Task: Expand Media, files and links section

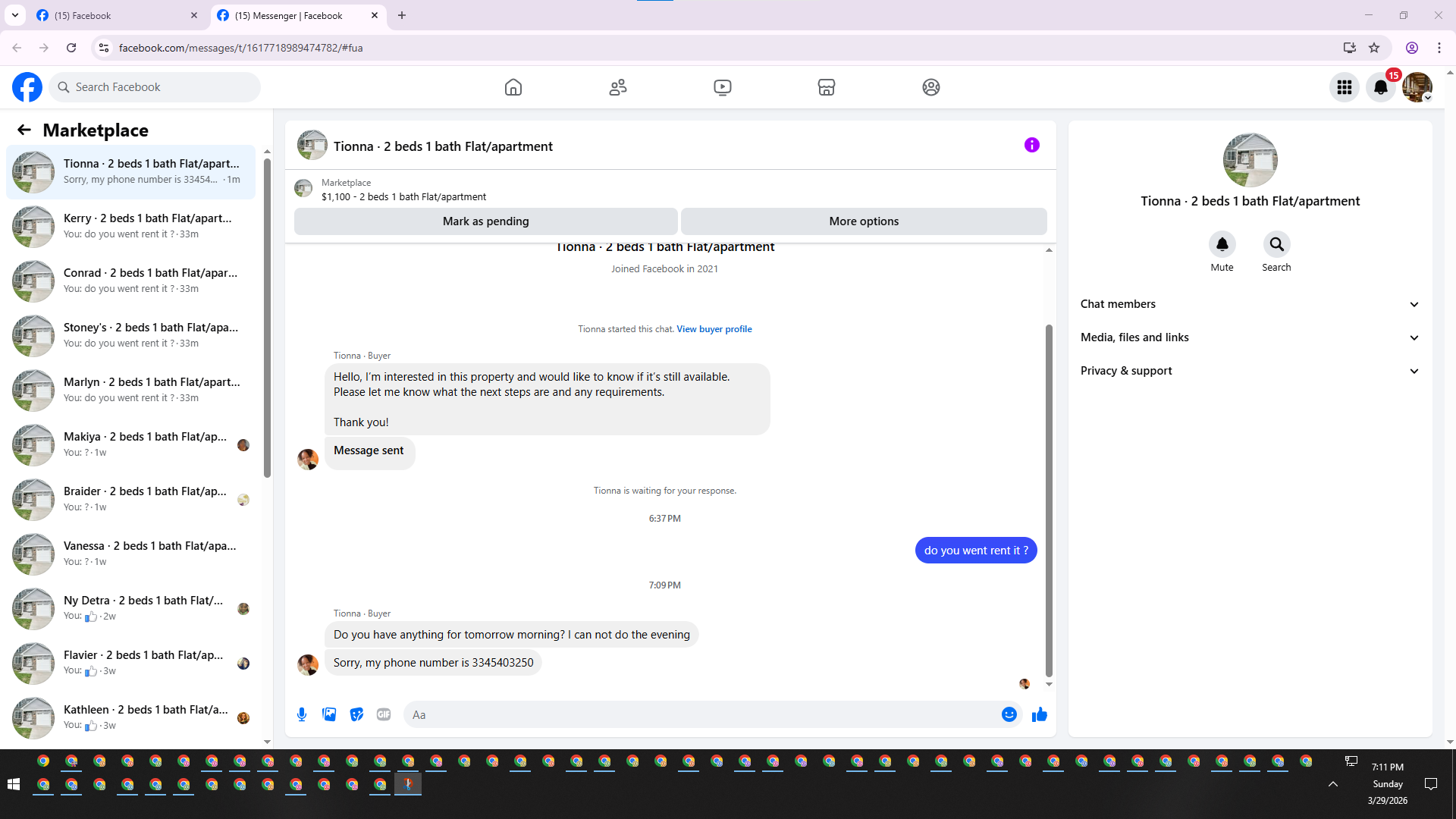Action: (1250, 337)
